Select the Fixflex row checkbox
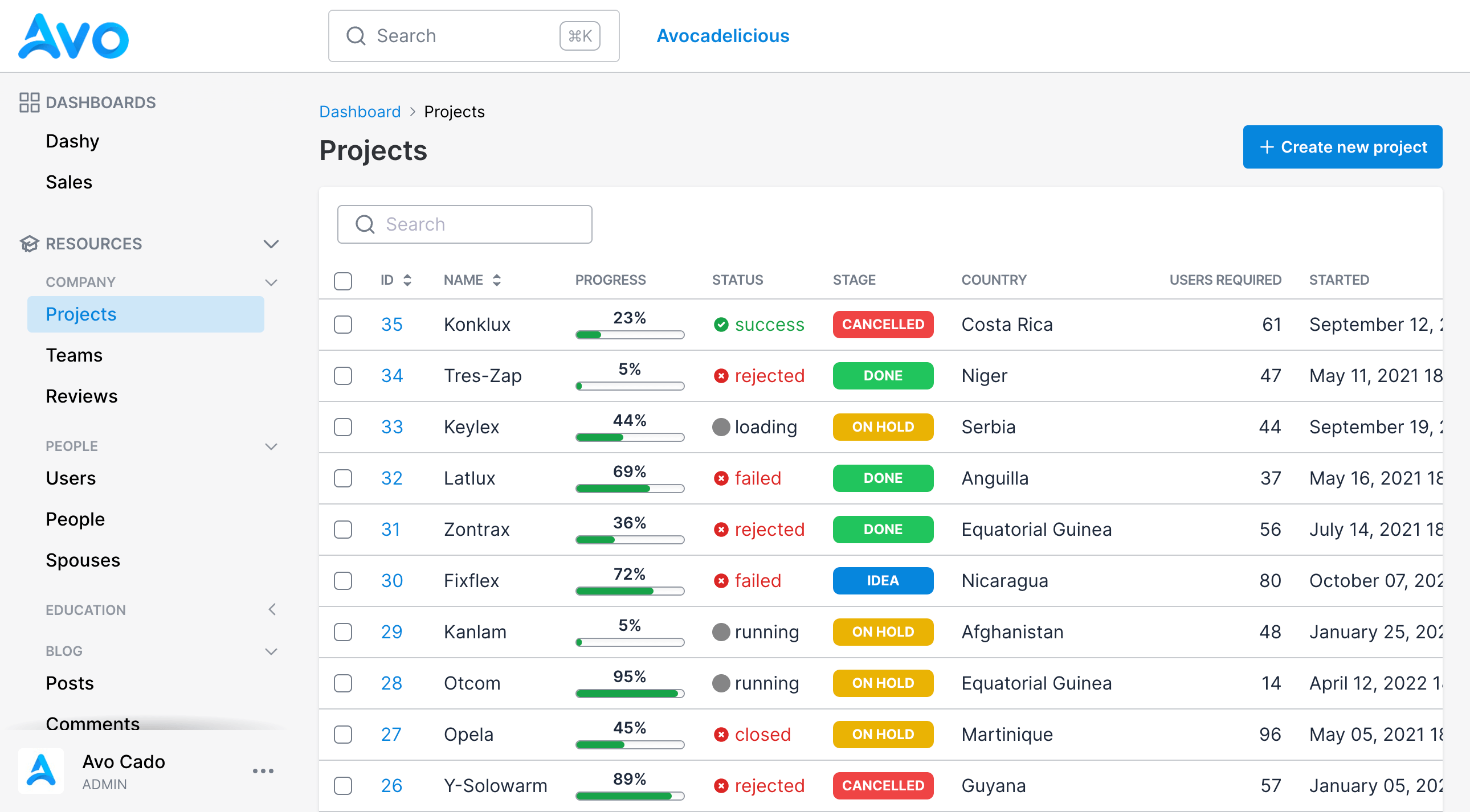 click(x=343, y=581)
